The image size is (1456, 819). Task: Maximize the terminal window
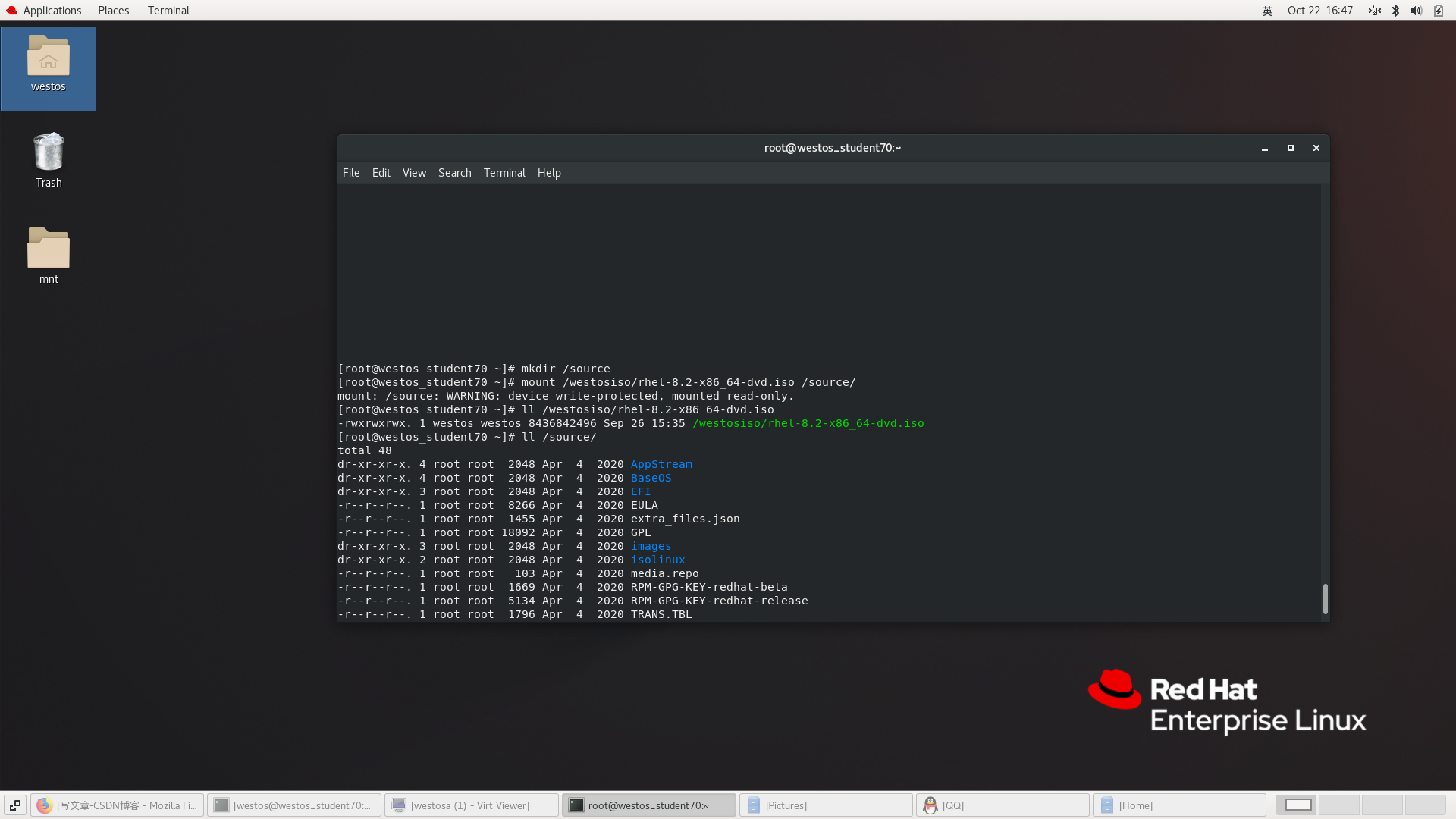tap(1291, 149)
